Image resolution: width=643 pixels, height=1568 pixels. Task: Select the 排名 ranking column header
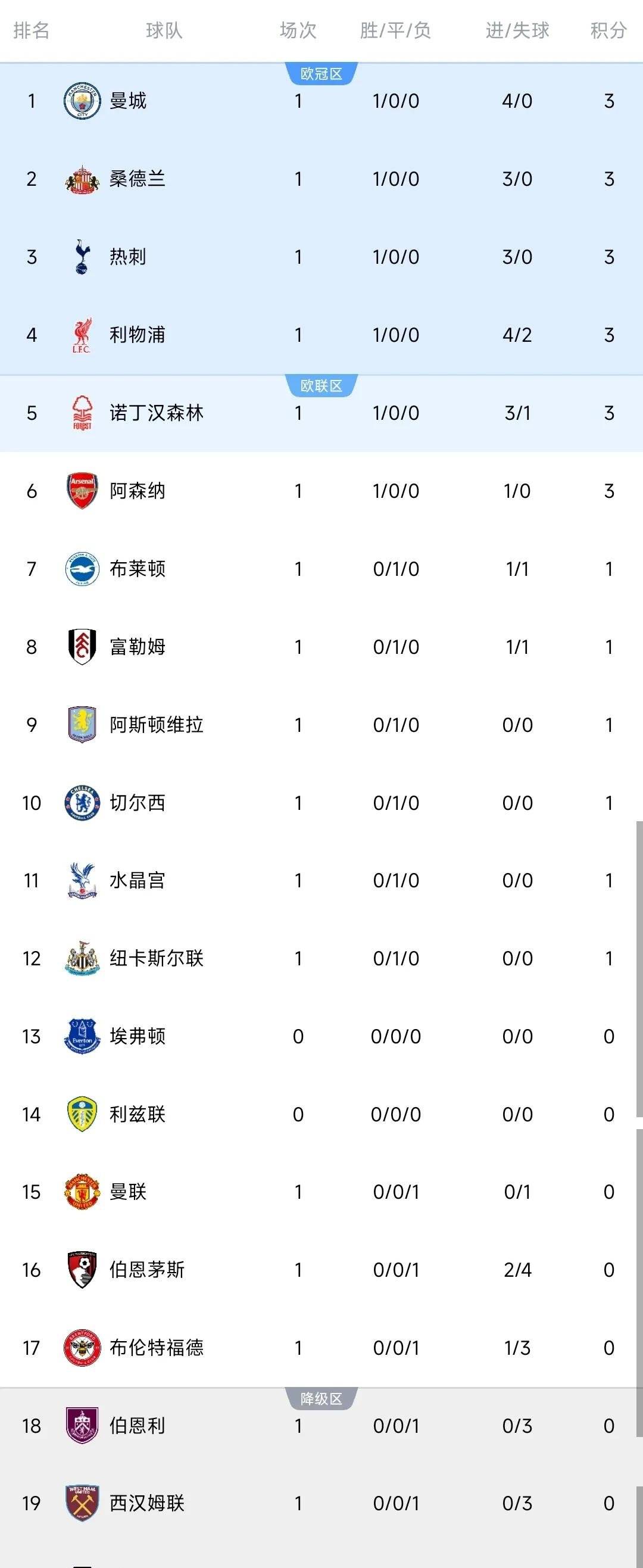click(32, 30)
